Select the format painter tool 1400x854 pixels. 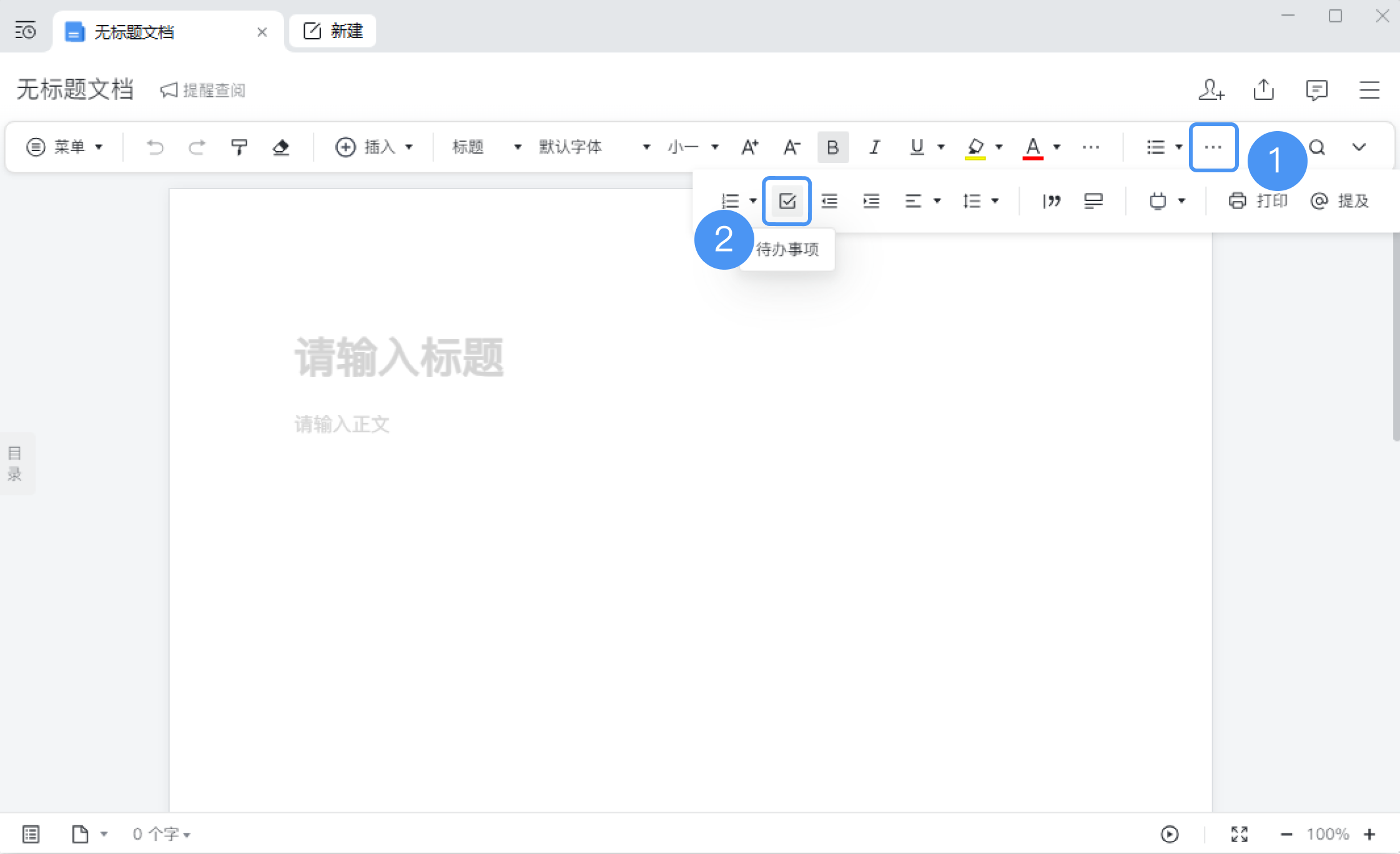[x=239, y=147]
